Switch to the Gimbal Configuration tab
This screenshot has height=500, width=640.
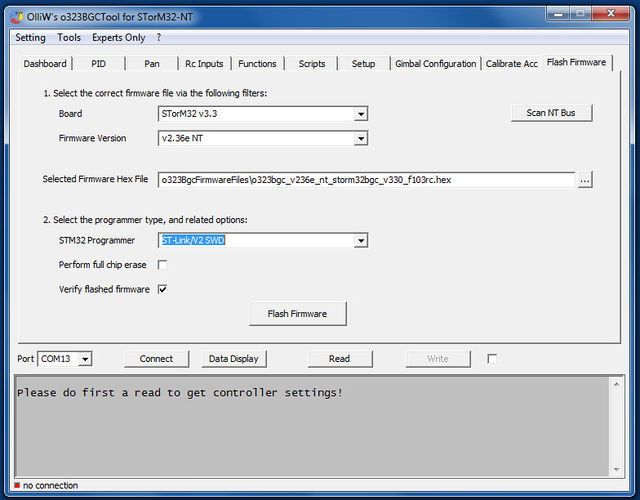(435, 64)
